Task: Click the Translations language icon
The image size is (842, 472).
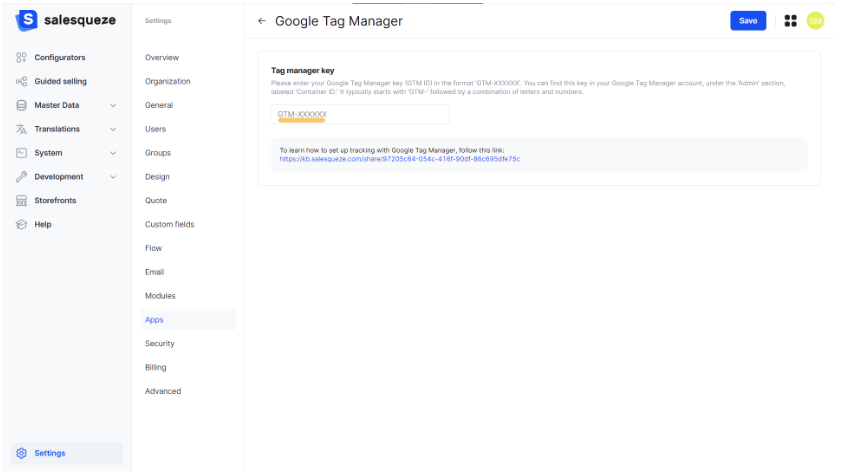Action: 21,129
